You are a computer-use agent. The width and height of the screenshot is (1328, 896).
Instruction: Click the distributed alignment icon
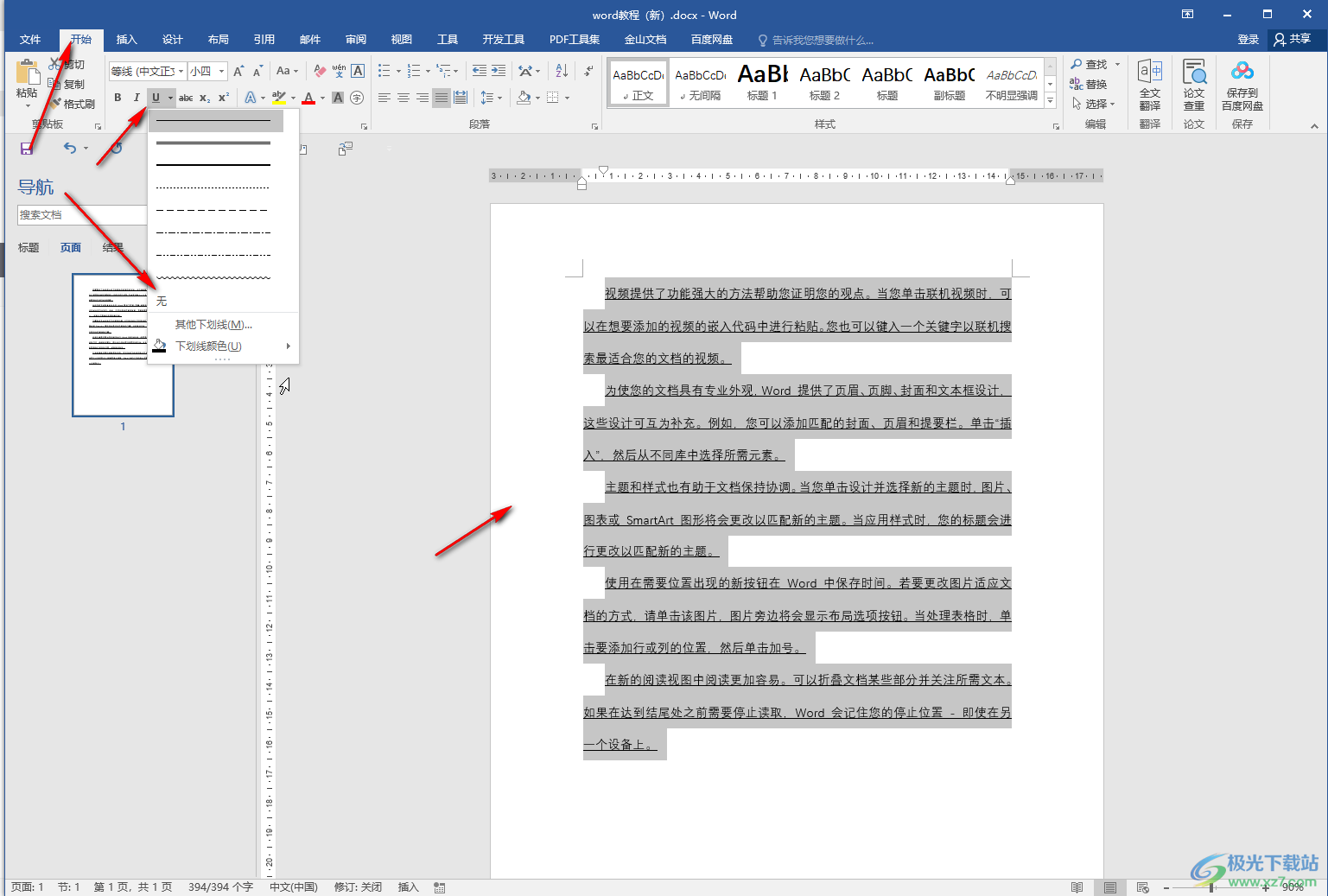[x=461, y=98]
